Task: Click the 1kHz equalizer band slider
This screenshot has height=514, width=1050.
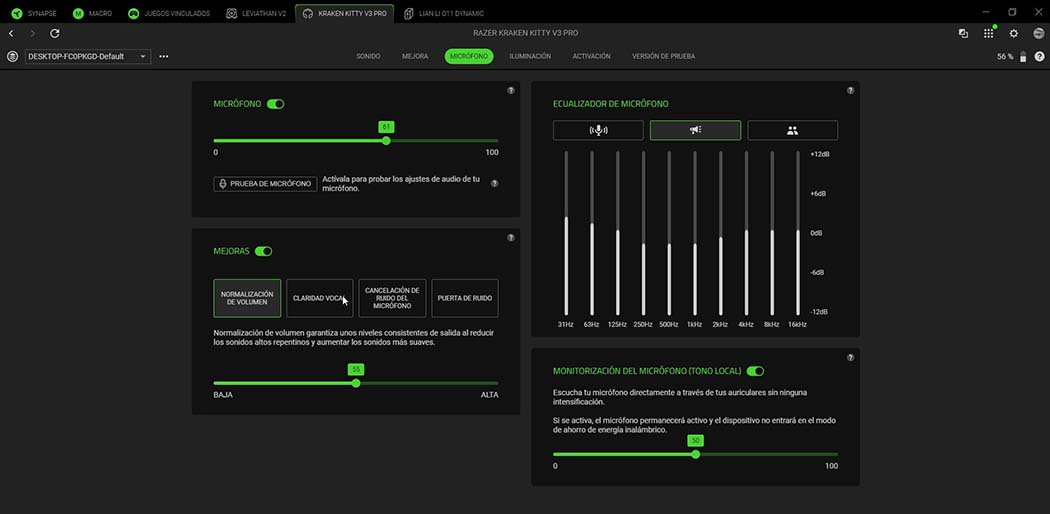Action: (x=695, y=233)
